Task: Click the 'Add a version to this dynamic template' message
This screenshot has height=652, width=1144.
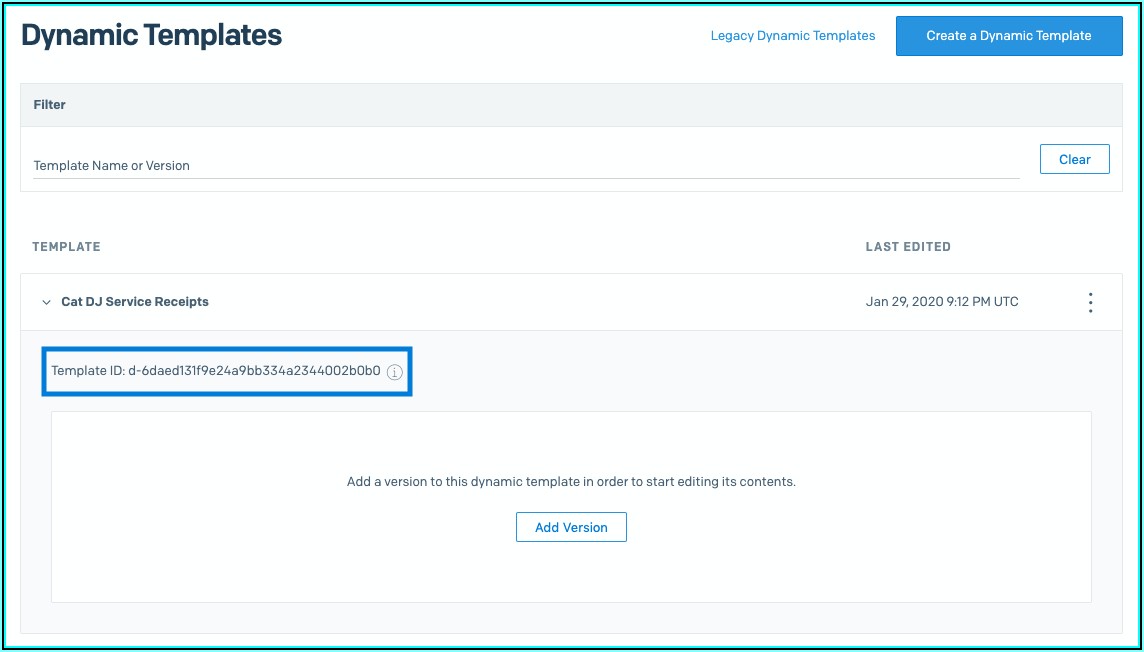Action: point(571,482)
